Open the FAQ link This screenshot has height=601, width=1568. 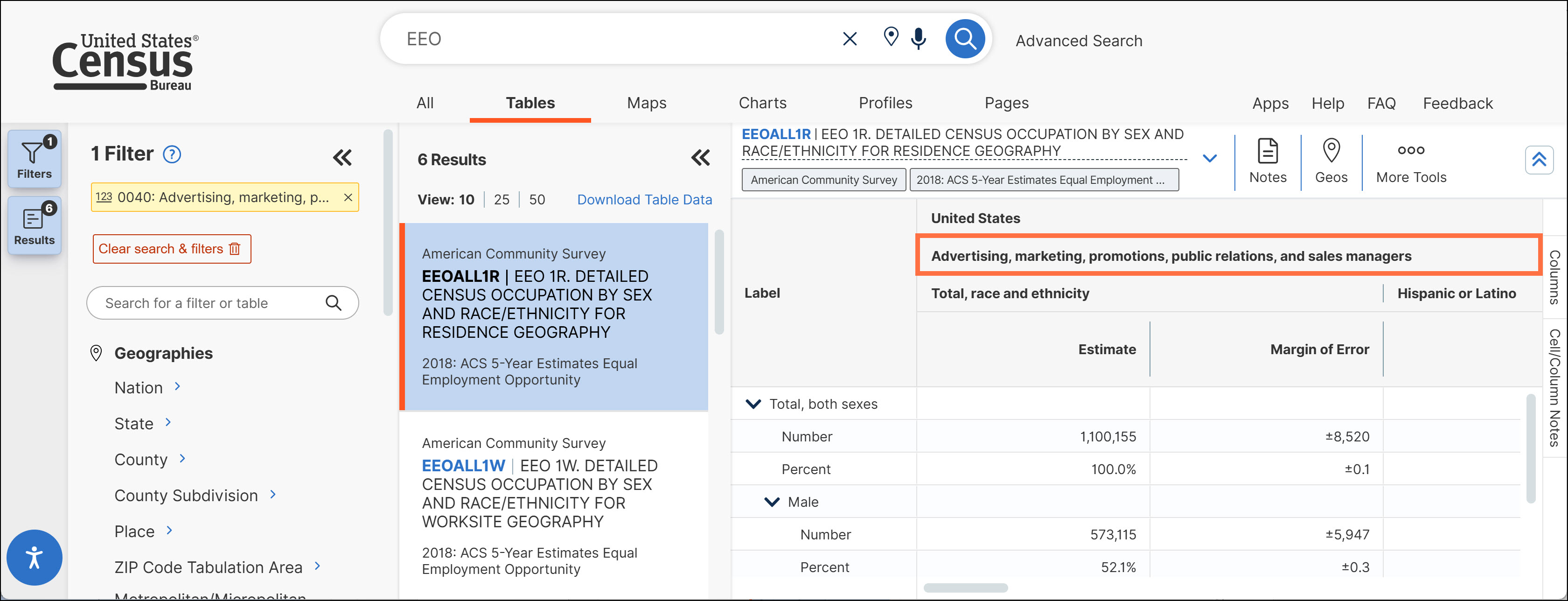[x=1381, y=104]
